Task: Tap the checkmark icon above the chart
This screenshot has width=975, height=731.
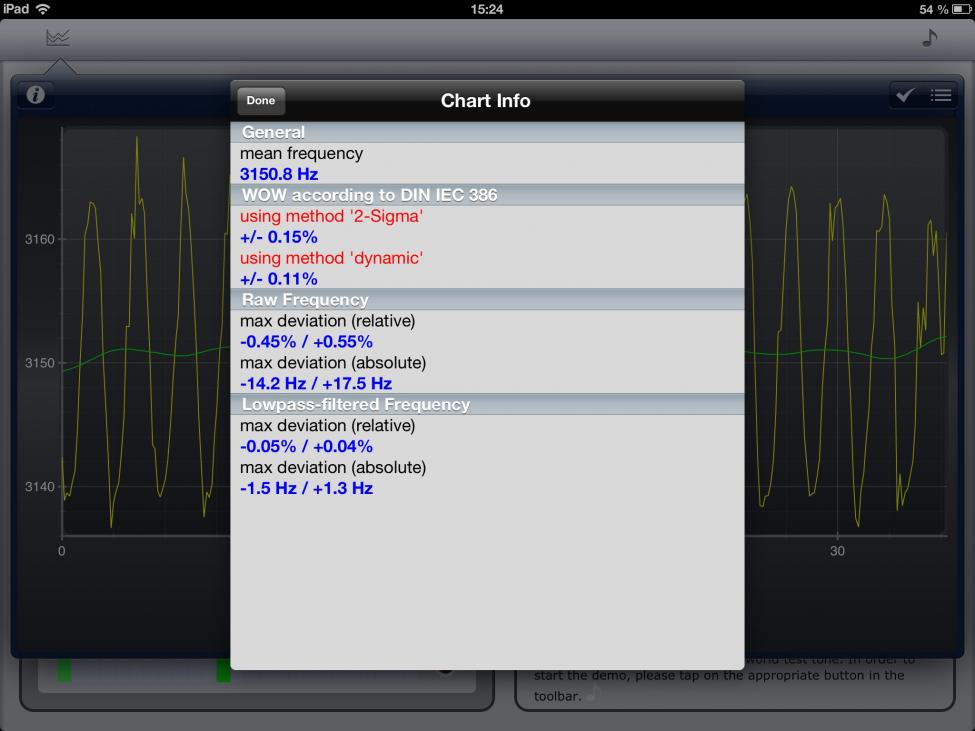Action: click(x=905, y=94)
